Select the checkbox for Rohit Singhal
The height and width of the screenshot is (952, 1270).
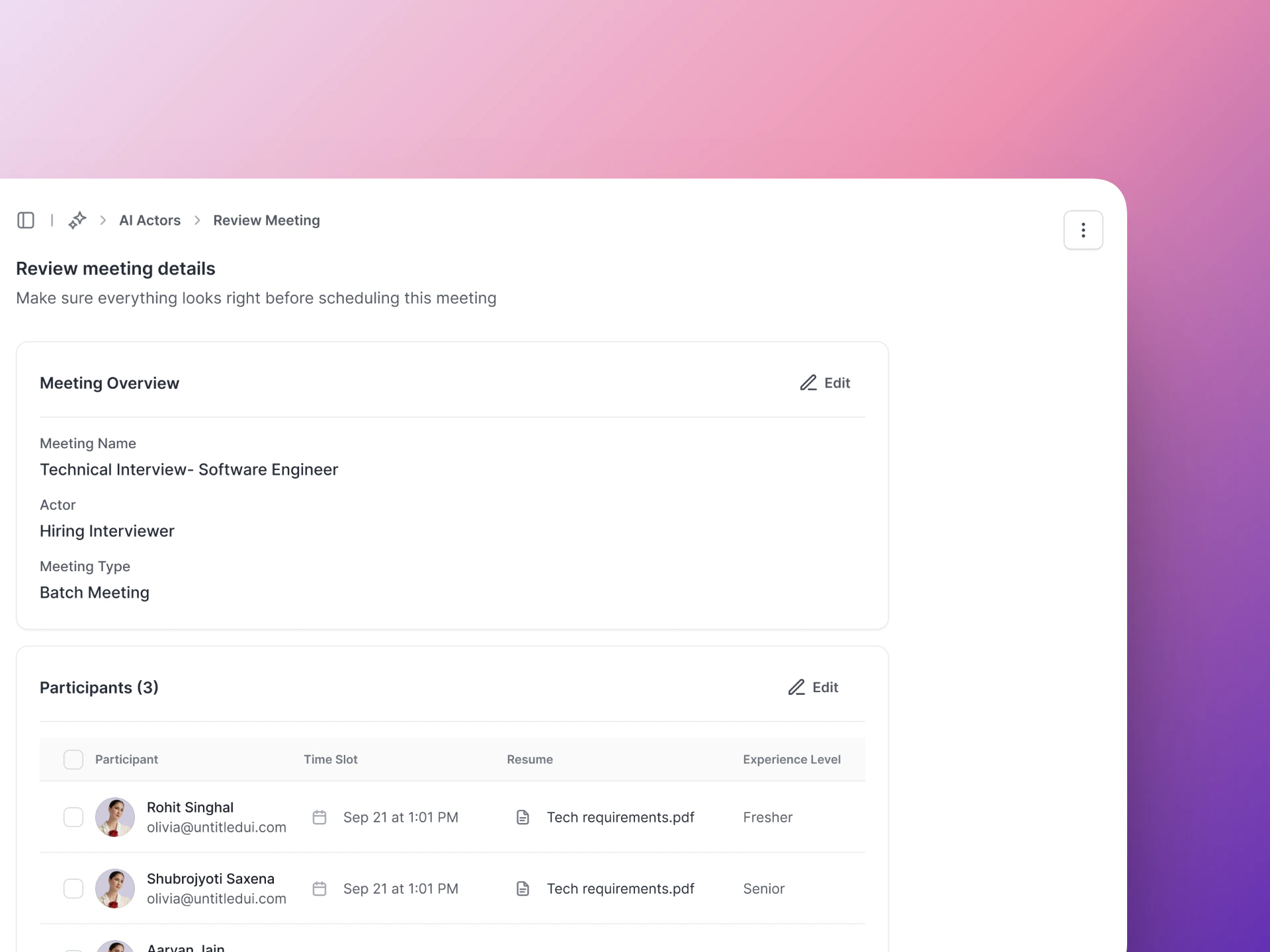click(73, 817)
